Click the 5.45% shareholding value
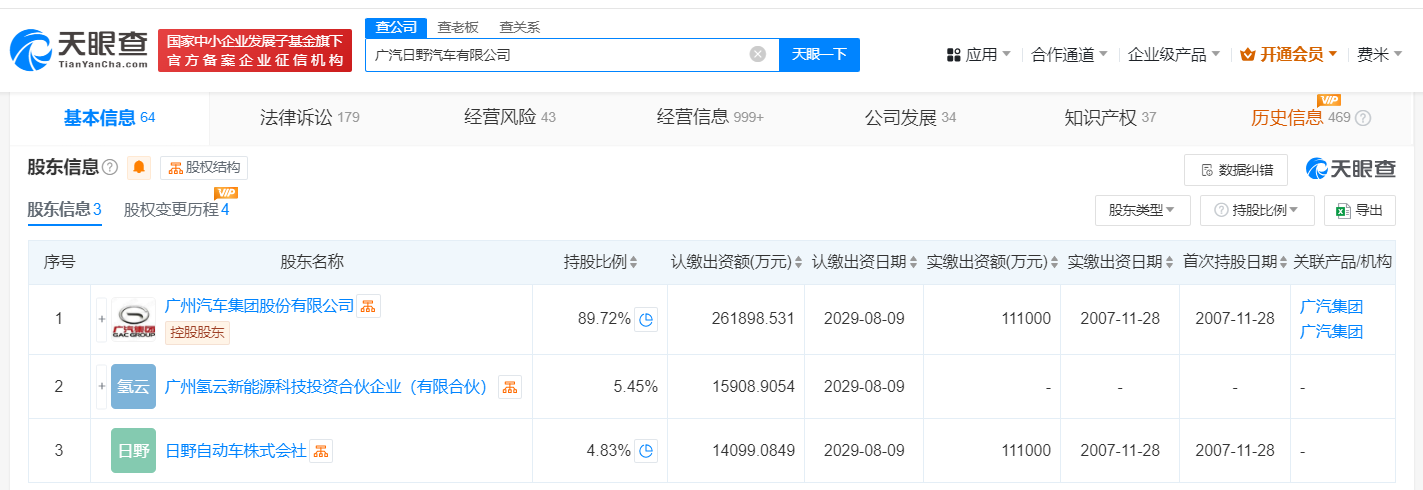 (x=635, y=386)
